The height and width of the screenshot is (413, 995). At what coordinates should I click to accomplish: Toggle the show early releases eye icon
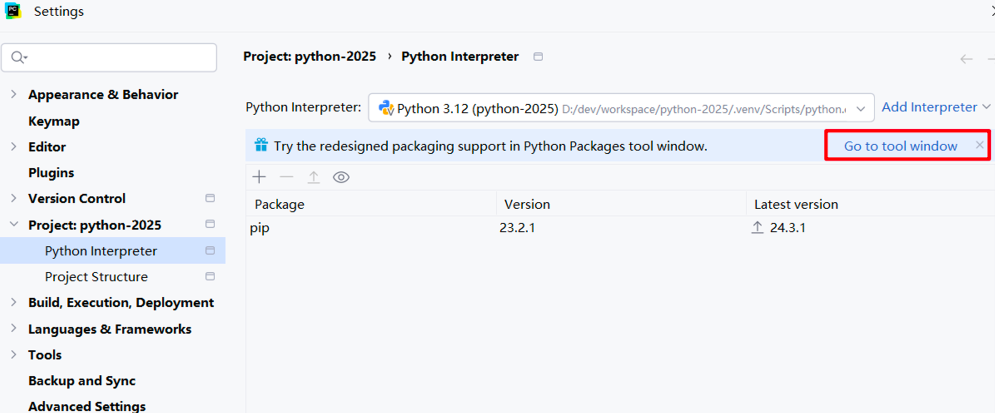[x=341, y=177]
